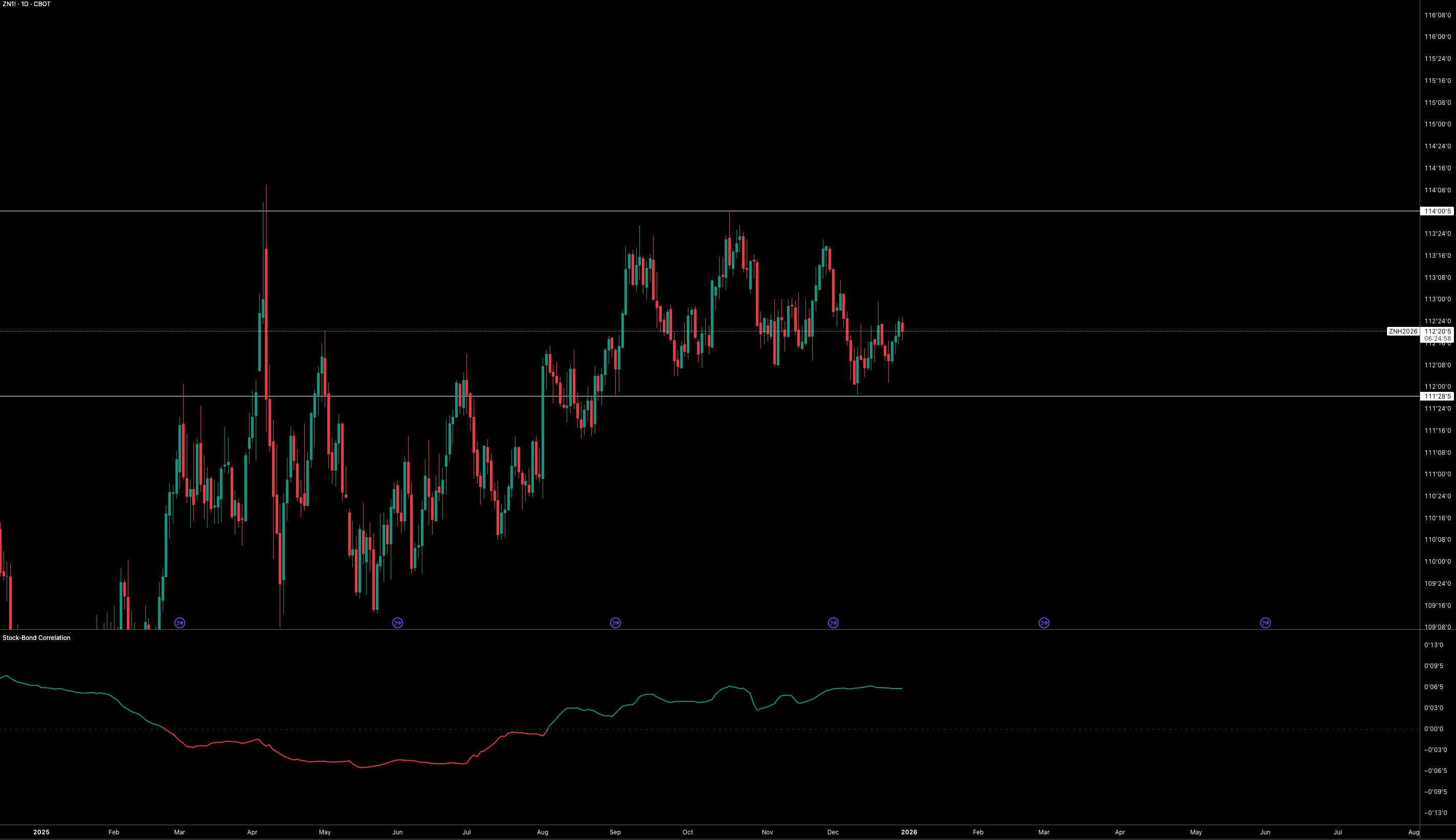
Task: Click the contract rollover icon near September 2025
Action: pos(615,623)
